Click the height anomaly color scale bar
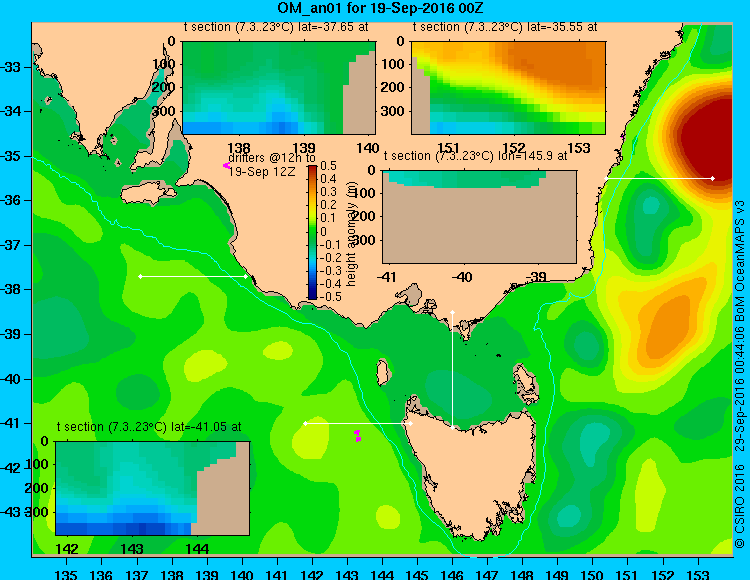The height and width of the screenshot is (580, 750). pyautogui.click(x=312, y=232)
